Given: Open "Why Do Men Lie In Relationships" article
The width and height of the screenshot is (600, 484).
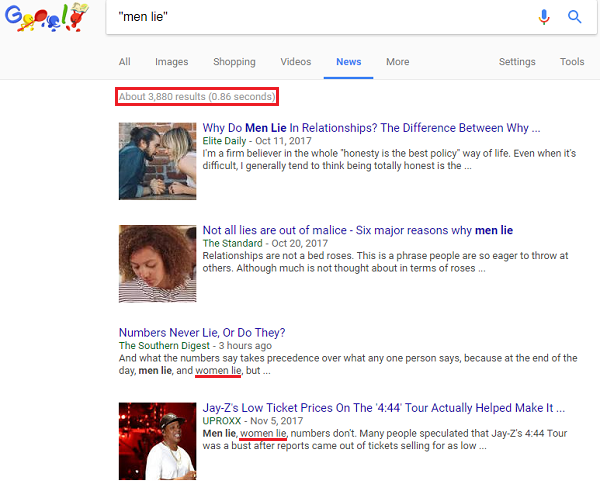Looking at the screenshot, I should click(x=371, y=129).
